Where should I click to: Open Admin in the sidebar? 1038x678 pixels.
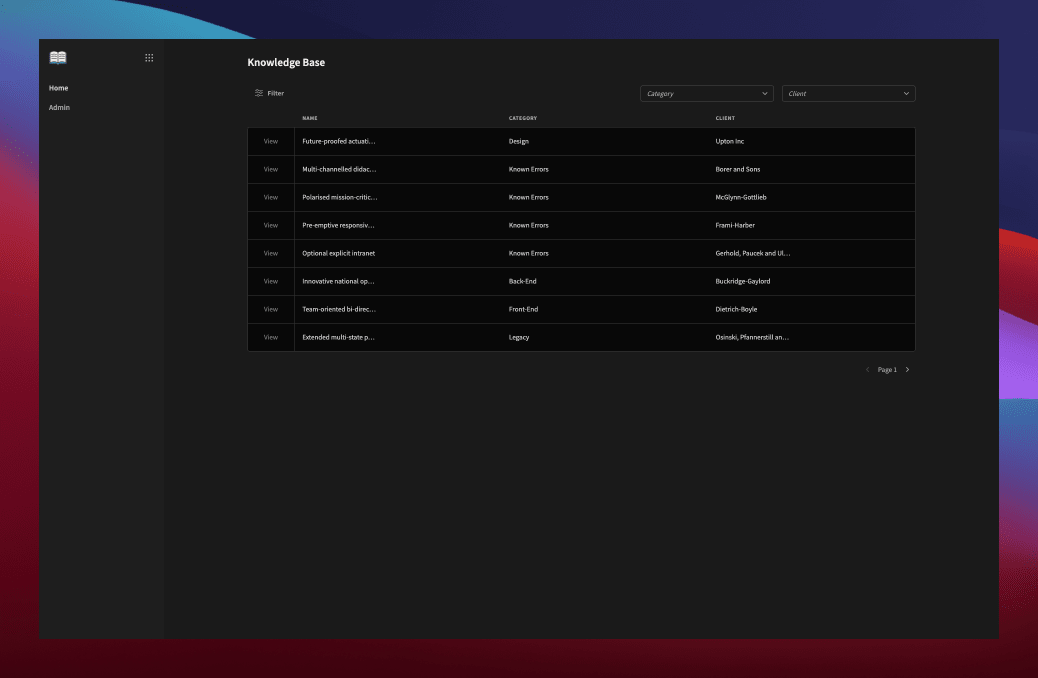(x=59, y=107)
